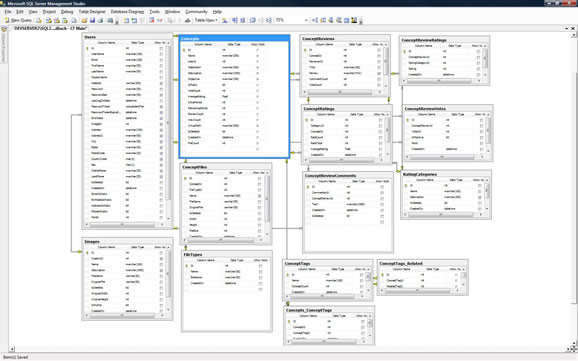Click the View Page Breaks icon
Viewport: 578px width, 361px height.
pyautogui.click(x=234, y=20)
